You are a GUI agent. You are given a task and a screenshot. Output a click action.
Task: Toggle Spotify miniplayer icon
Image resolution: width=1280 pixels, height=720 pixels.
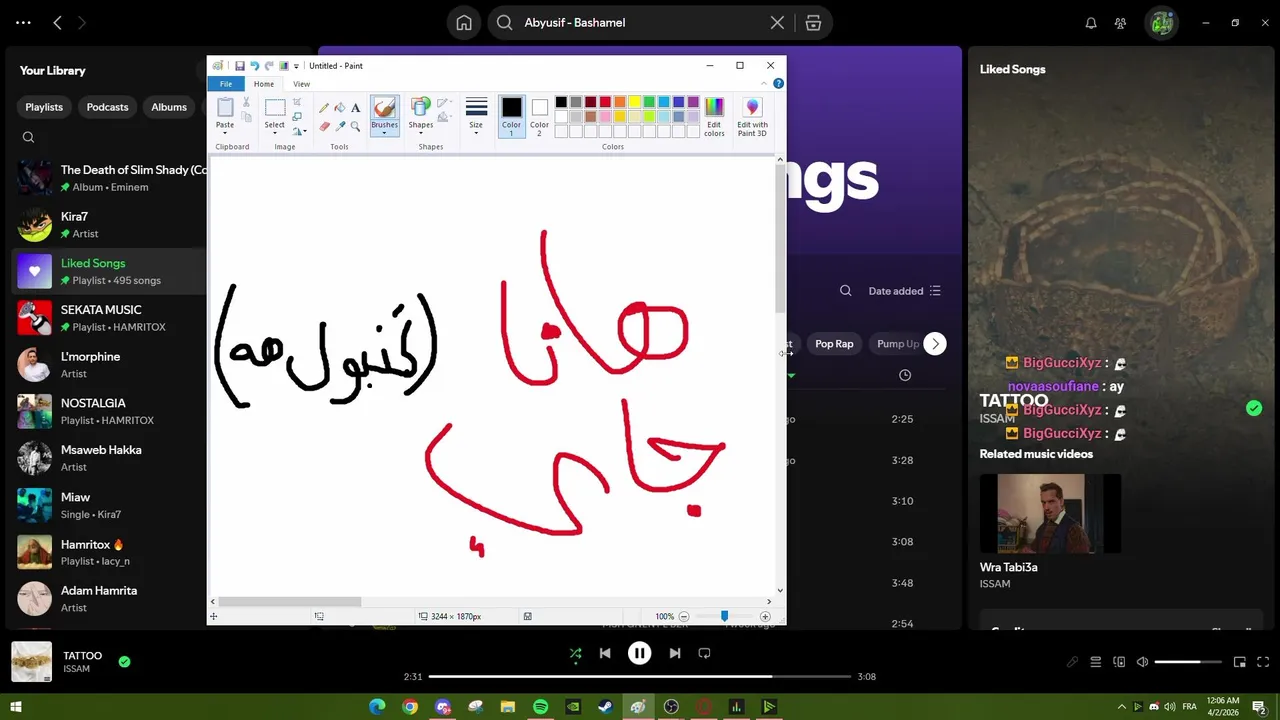point(1240,662)
